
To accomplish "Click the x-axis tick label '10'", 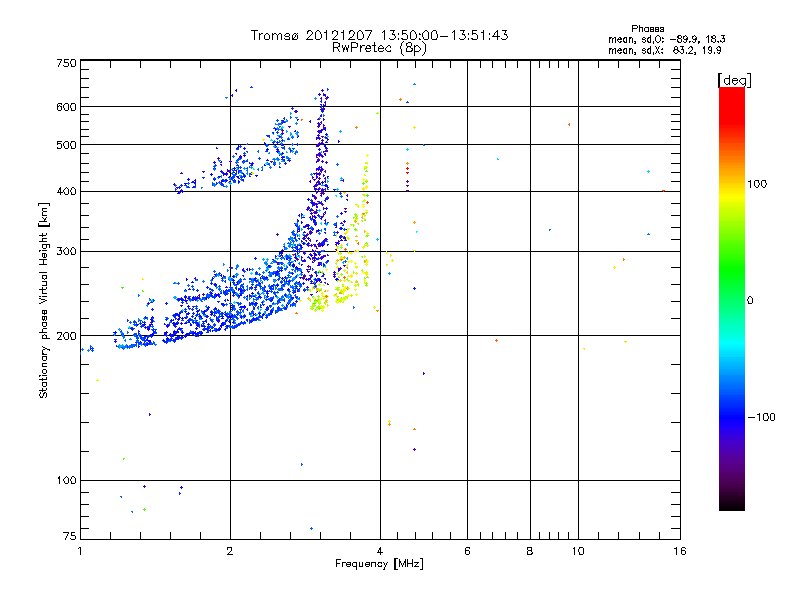I will (x=578, y=551).
